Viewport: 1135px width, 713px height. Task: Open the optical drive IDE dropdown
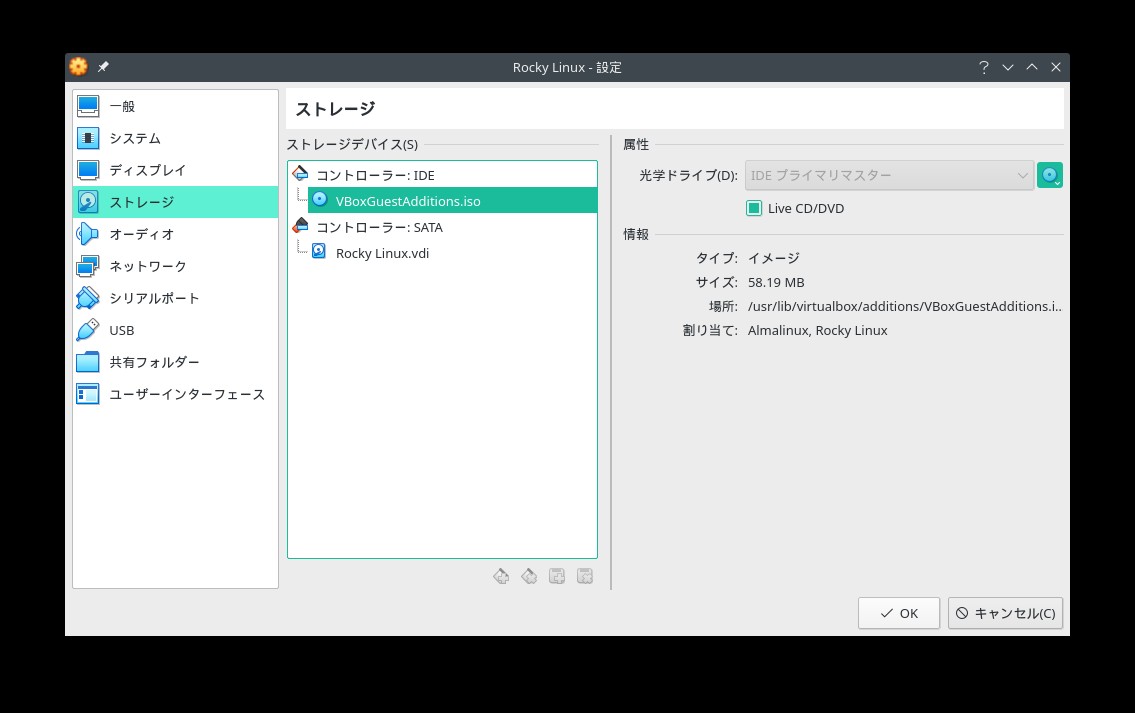coord(889,176)
